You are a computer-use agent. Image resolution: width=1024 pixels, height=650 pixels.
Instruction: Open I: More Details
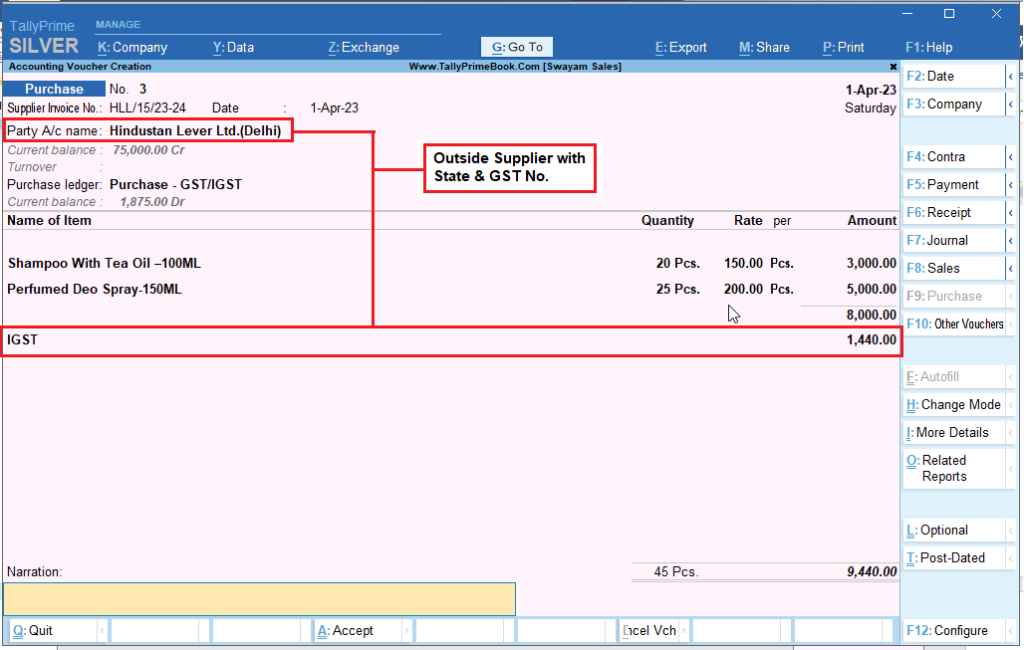point(953,432)
